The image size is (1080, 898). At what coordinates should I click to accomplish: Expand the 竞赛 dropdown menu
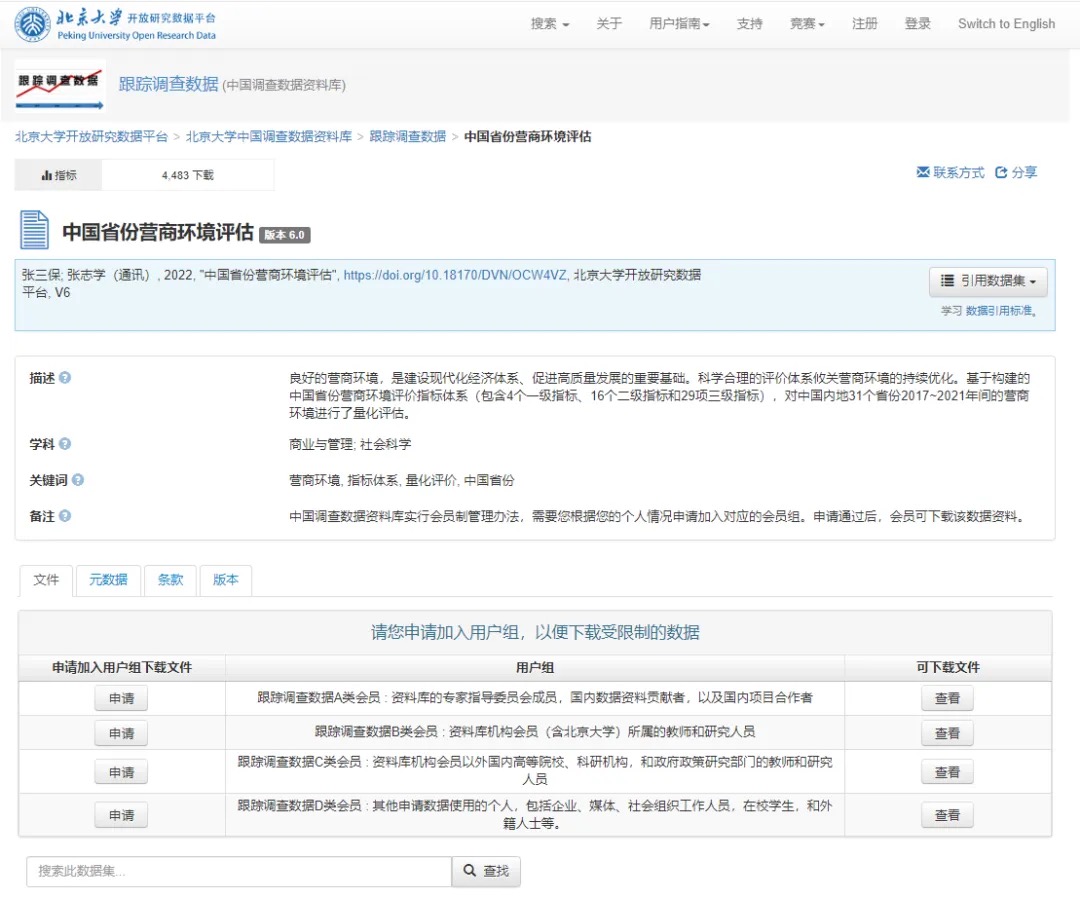806,23
